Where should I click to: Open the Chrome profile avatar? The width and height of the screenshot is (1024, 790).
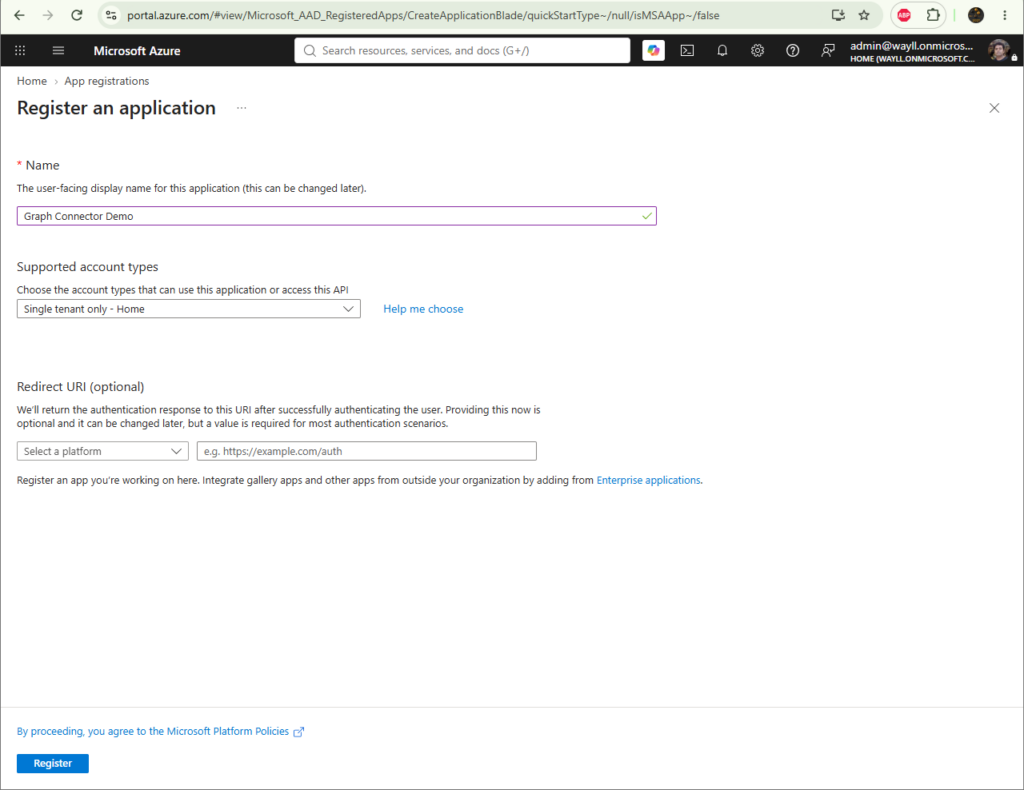coord(976,15)
